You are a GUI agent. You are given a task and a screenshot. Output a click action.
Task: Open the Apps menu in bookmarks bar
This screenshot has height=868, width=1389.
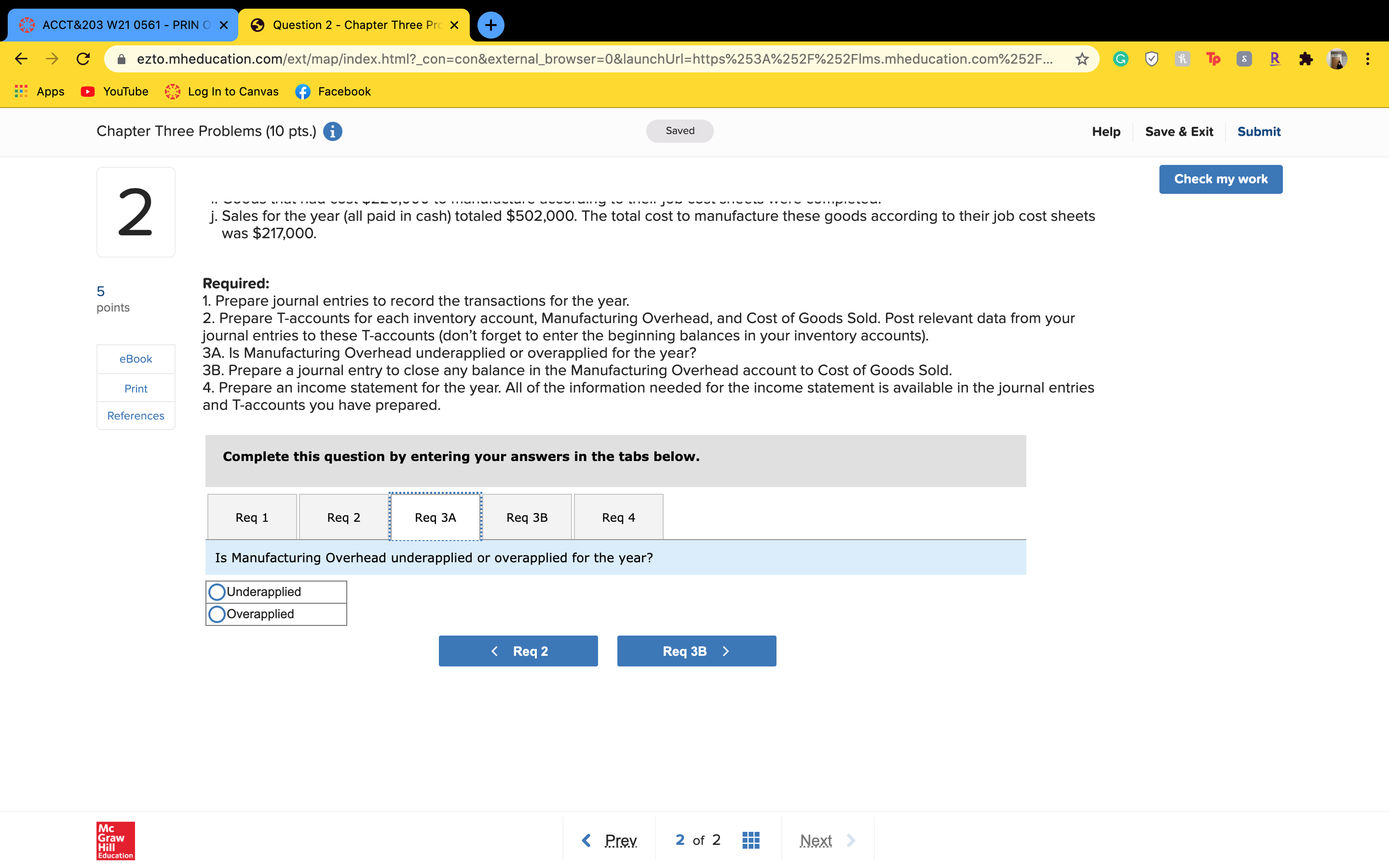coord(38,91)
